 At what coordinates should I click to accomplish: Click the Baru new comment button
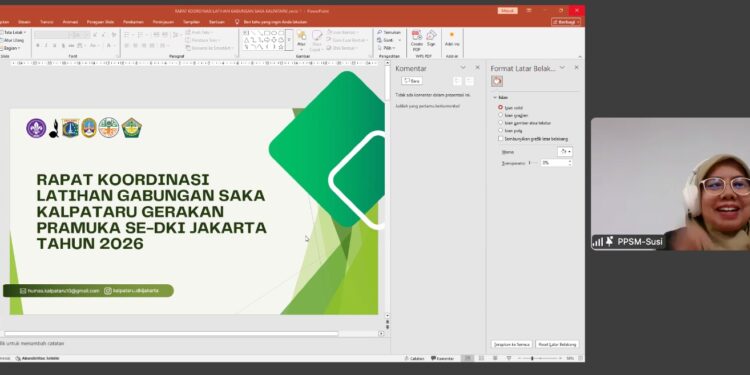pyautogui.click(x=412, y=81)
